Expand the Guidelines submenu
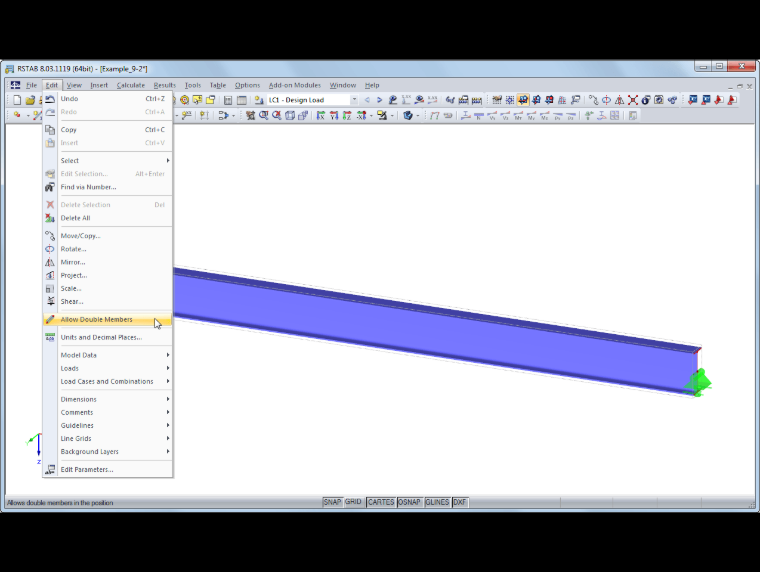The height and width of the screenshot is (572, 760). 108,426
